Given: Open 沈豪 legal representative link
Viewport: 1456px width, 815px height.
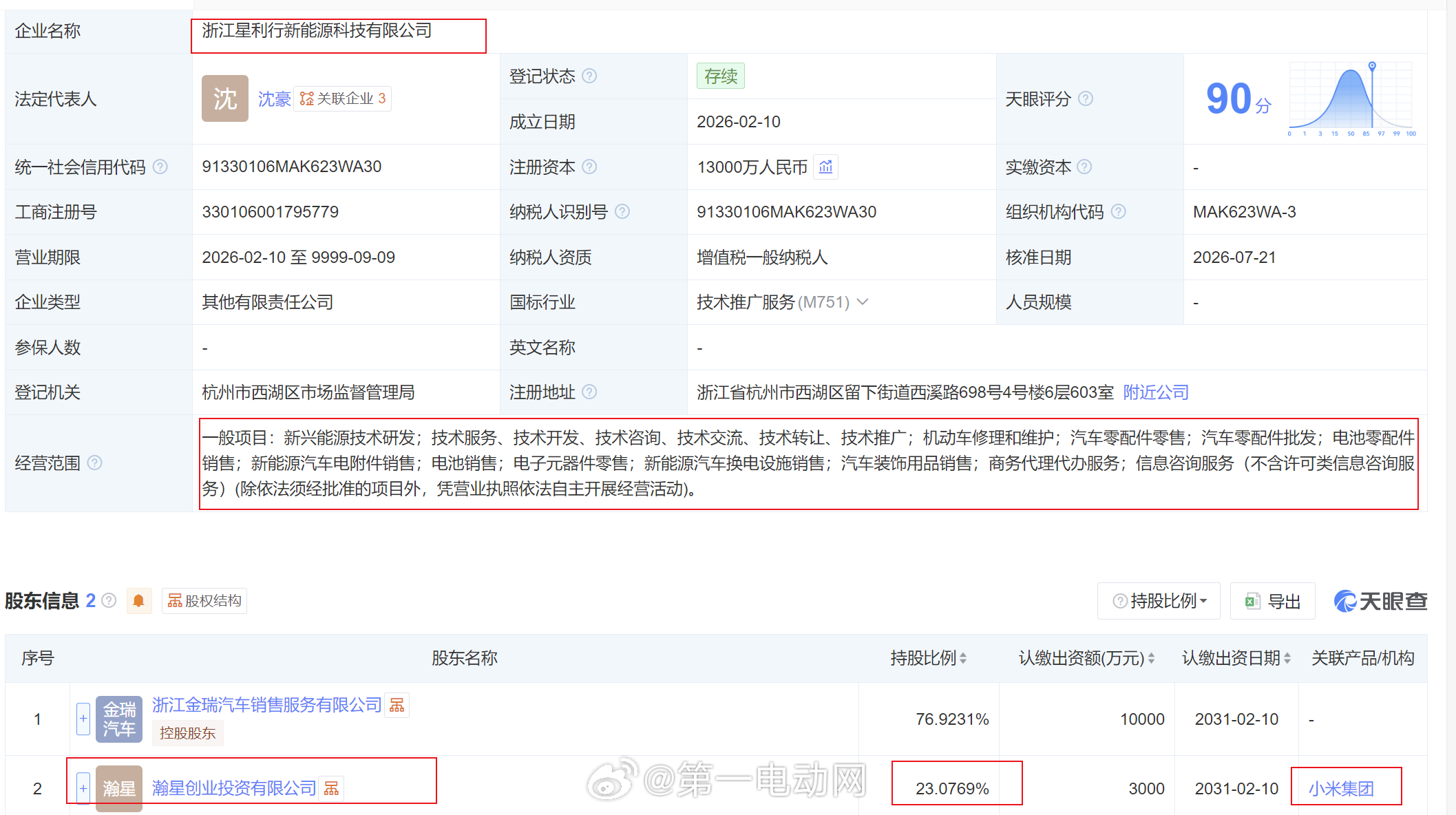Looking at the screenshot, I should [x=275, y=99].
